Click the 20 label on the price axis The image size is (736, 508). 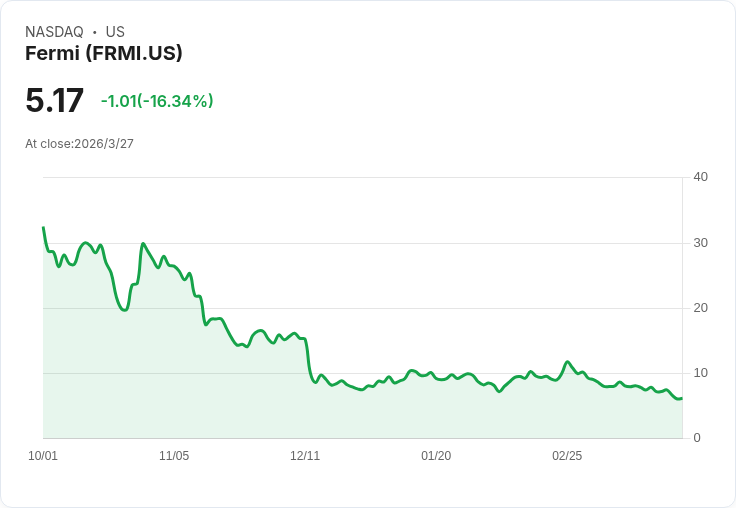tap(700, 308)
